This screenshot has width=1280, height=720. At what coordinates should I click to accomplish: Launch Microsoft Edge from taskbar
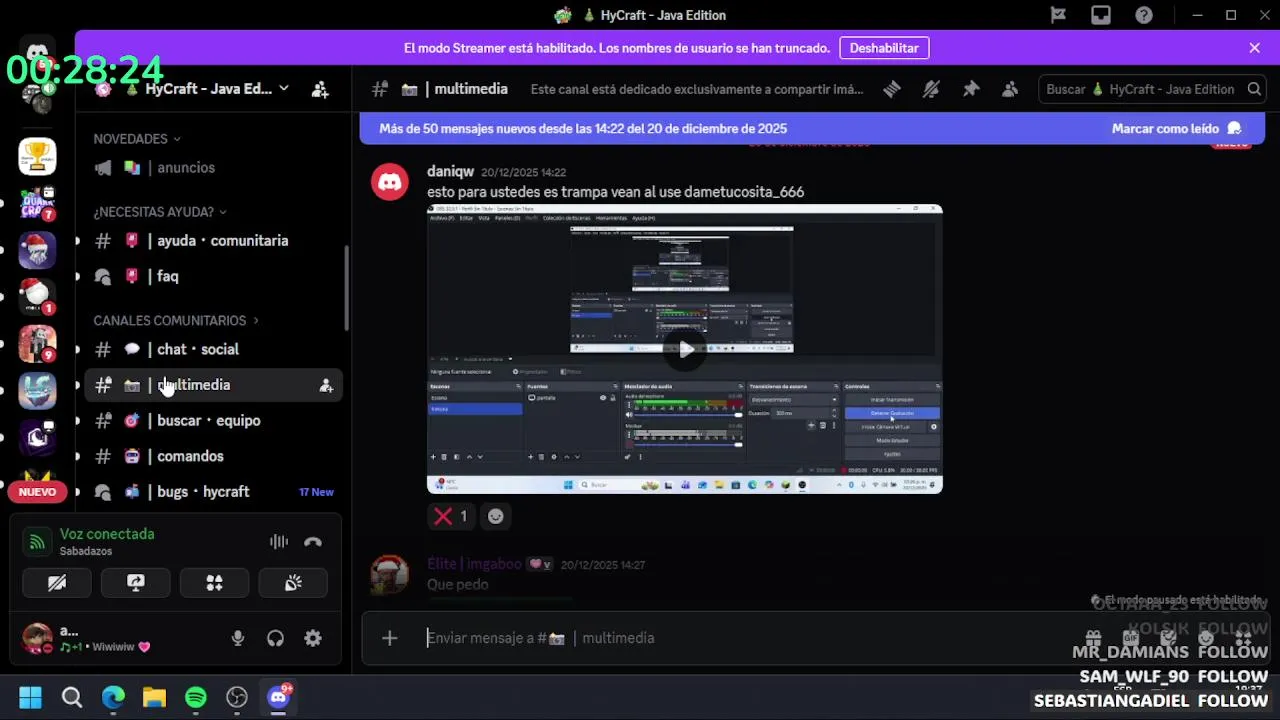pos(113,697)
